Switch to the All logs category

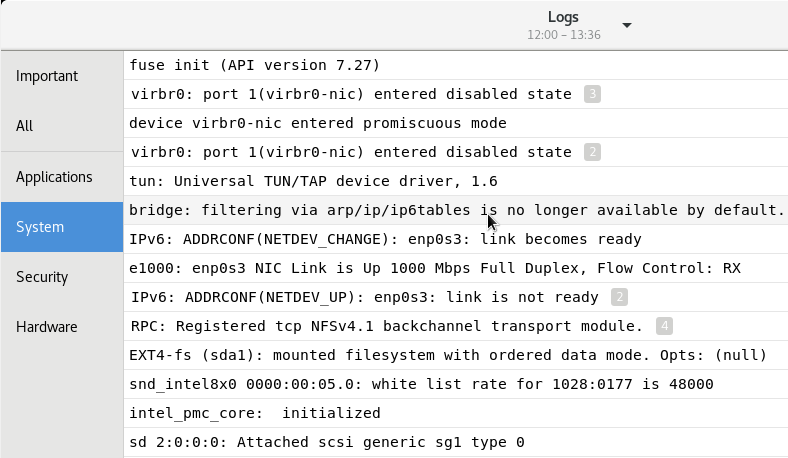pos(62,126)
